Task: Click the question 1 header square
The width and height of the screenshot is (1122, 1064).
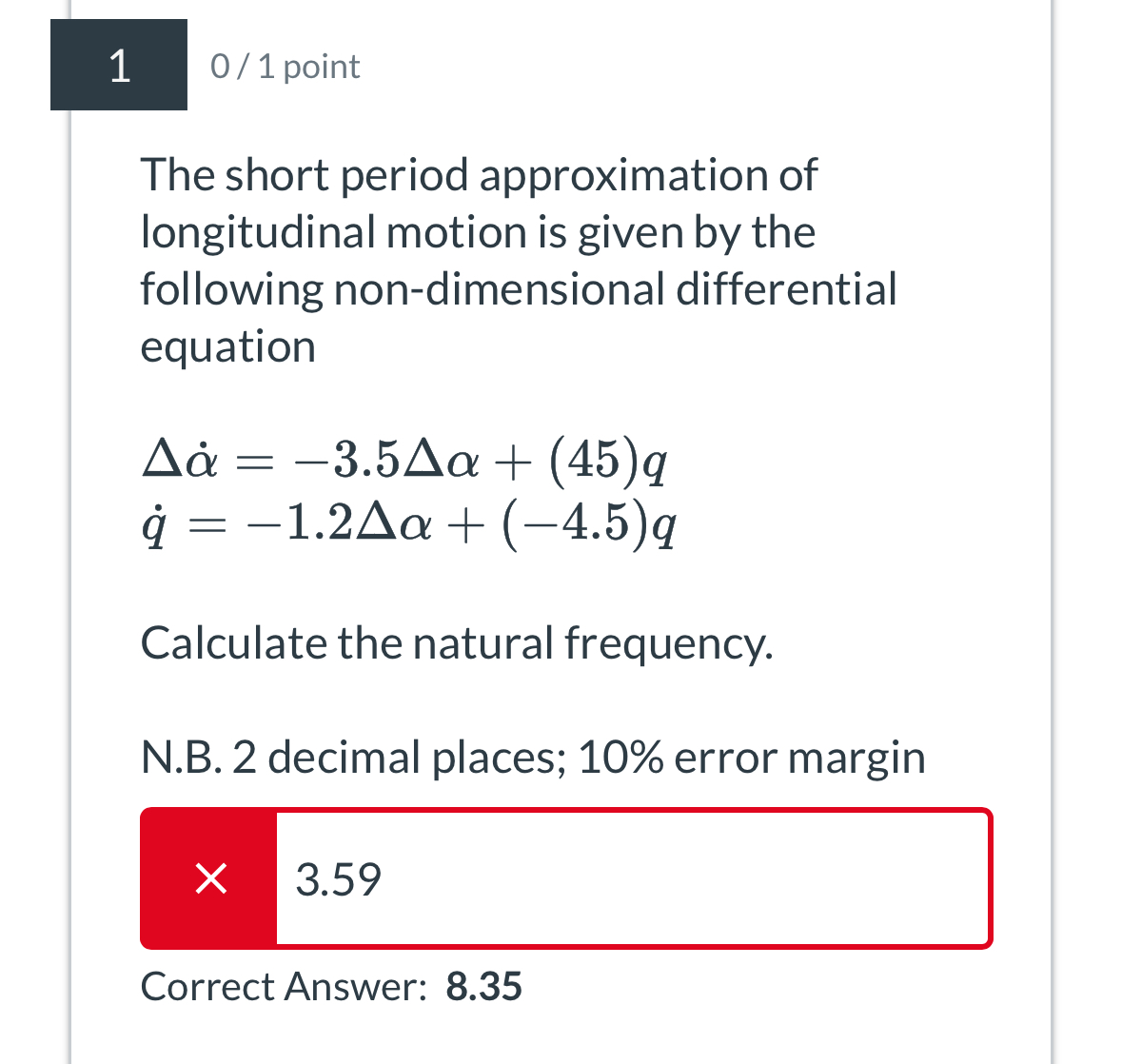Action: [118, 65]
